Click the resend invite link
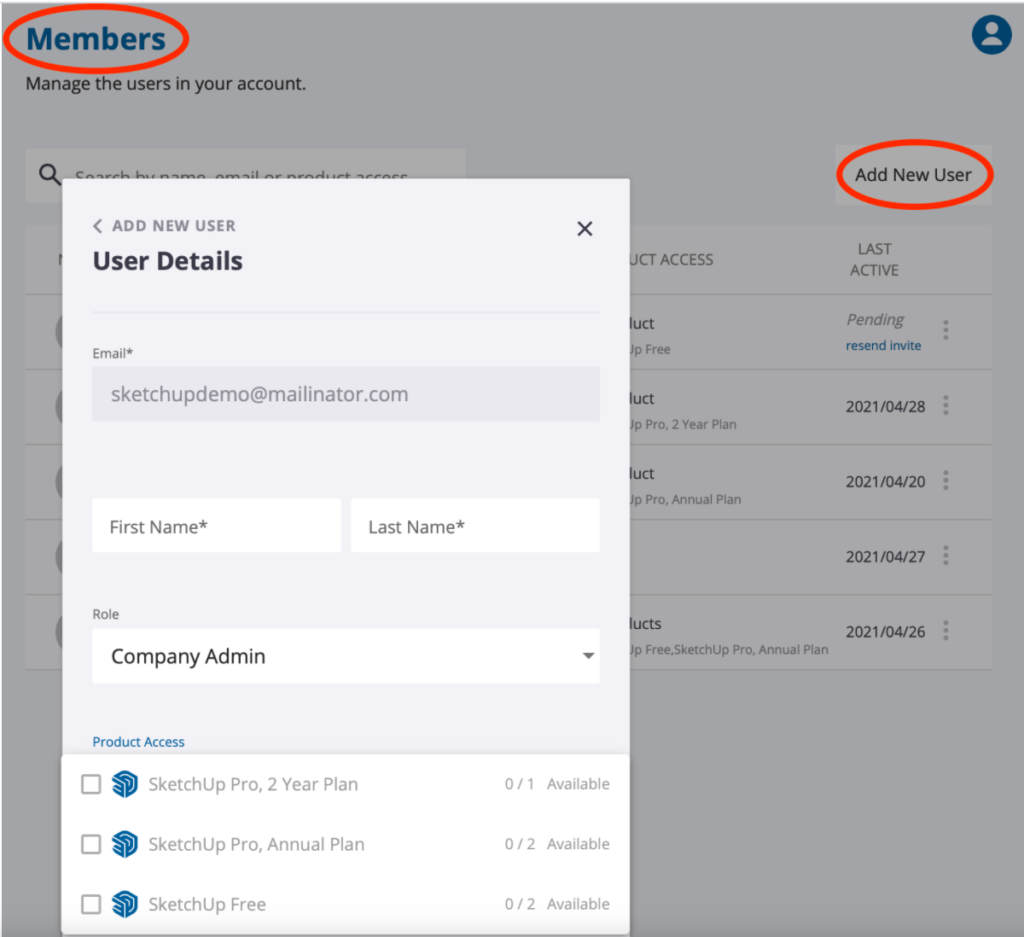The image size is (1024, 937). [883, 345]
